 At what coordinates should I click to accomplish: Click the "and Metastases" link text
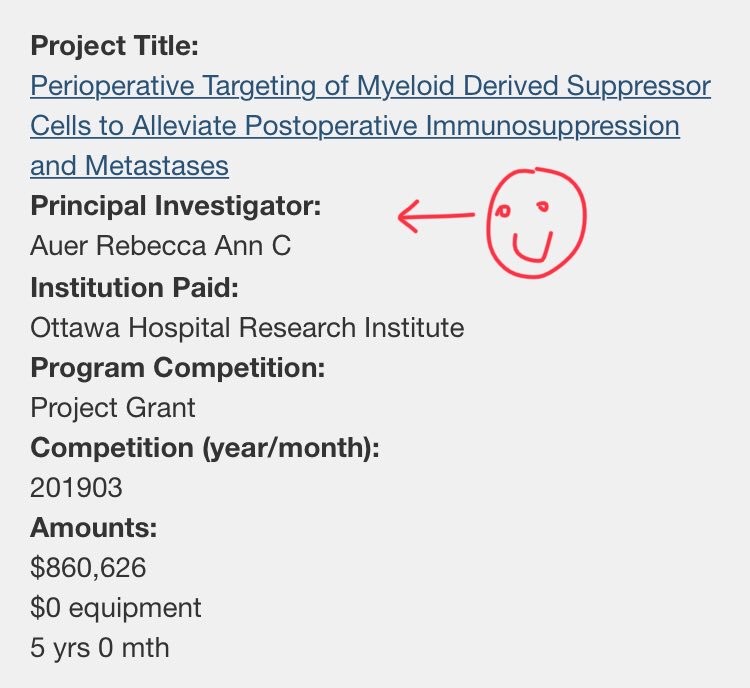click(x=129, y=166)
